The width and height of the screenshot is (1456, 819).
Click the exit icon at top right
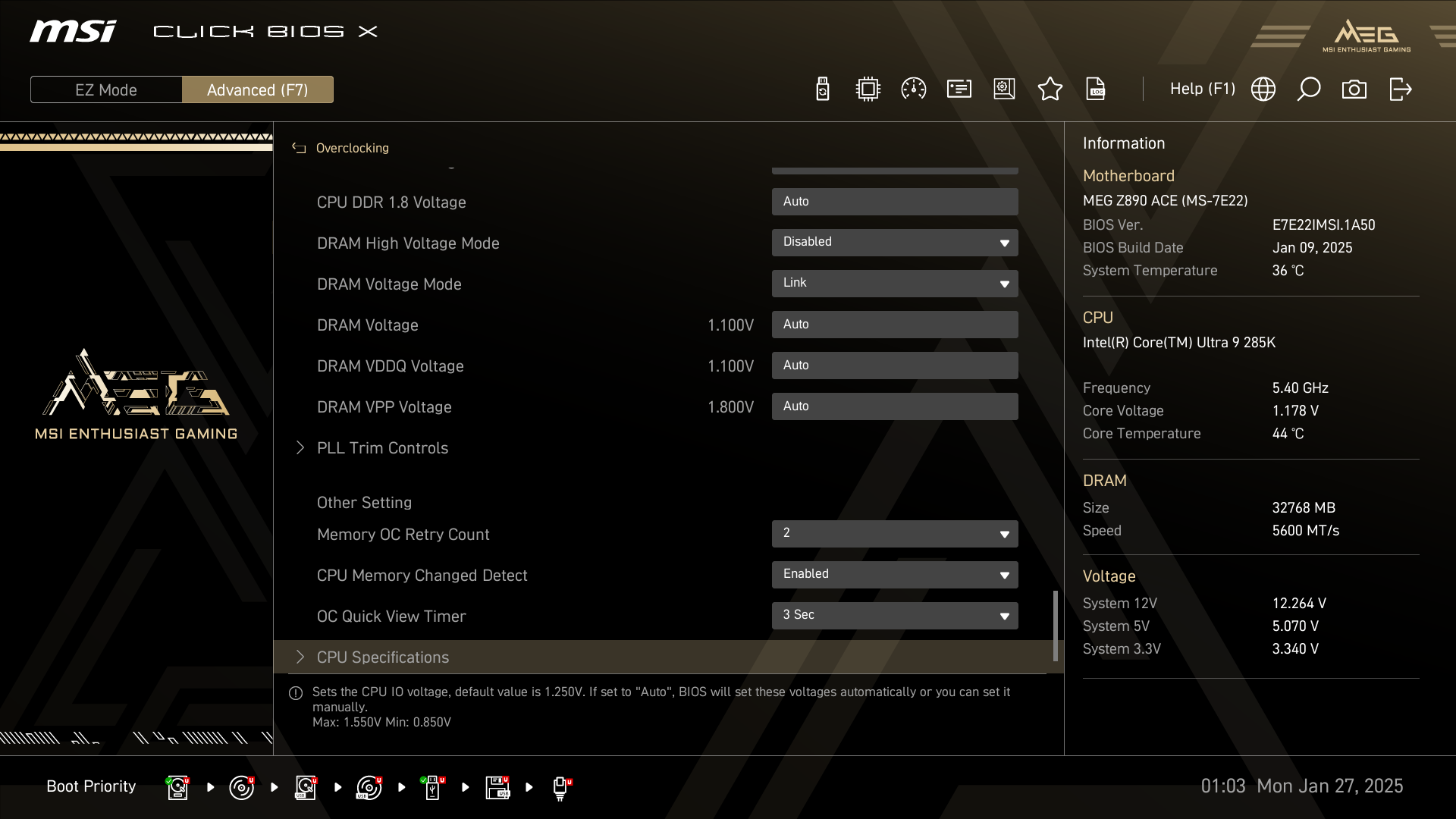coord(1400,89)
